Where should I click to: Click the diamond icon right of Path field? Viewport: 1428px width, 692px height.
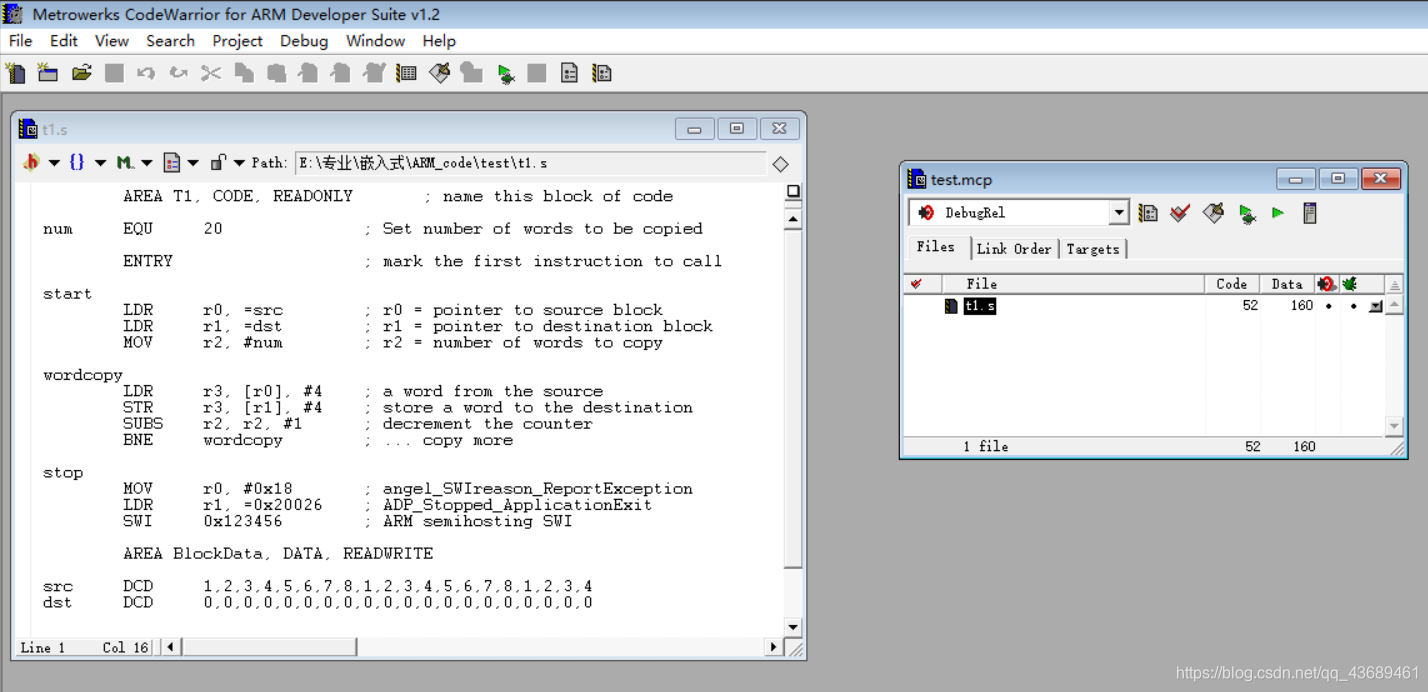[781, 164]
